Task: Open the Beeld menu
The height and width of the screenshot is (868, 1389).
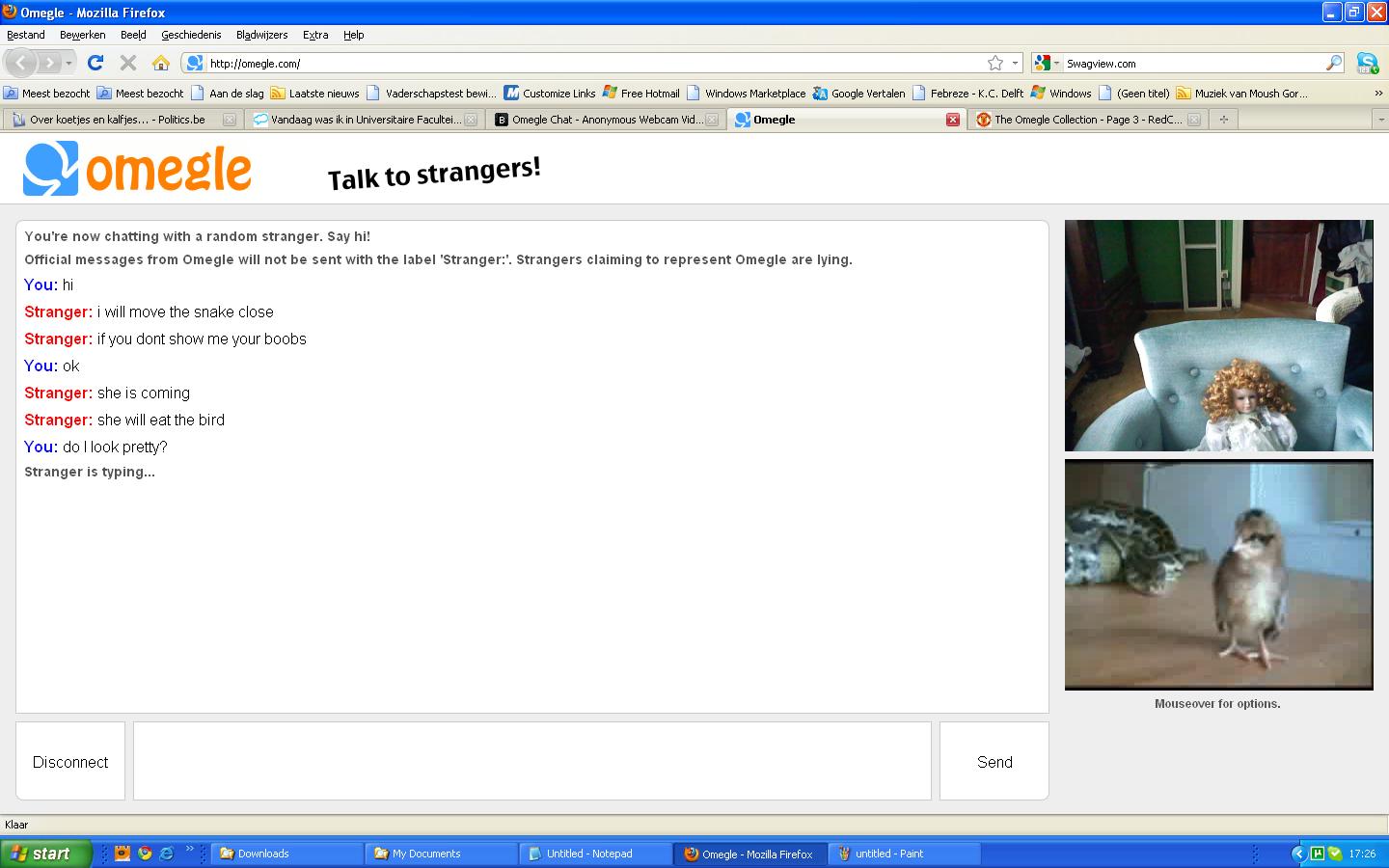Action: pos(133,35)
